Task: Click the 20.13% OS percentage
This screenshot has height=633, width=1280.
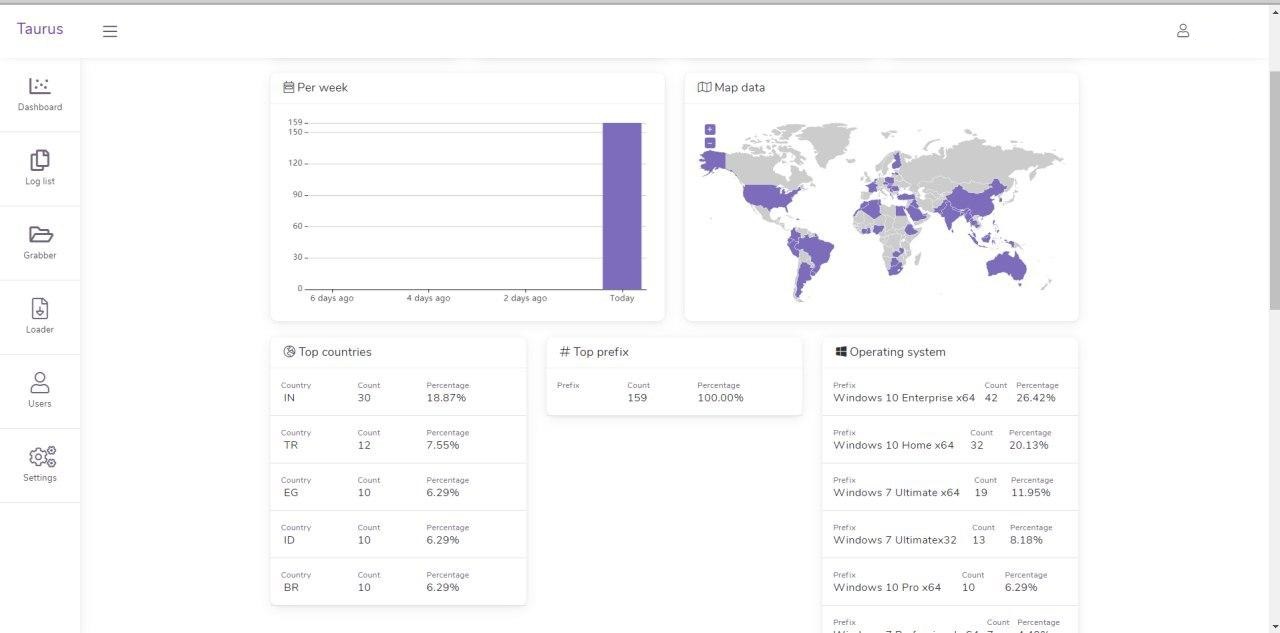Action: (x=1029, y=445)
